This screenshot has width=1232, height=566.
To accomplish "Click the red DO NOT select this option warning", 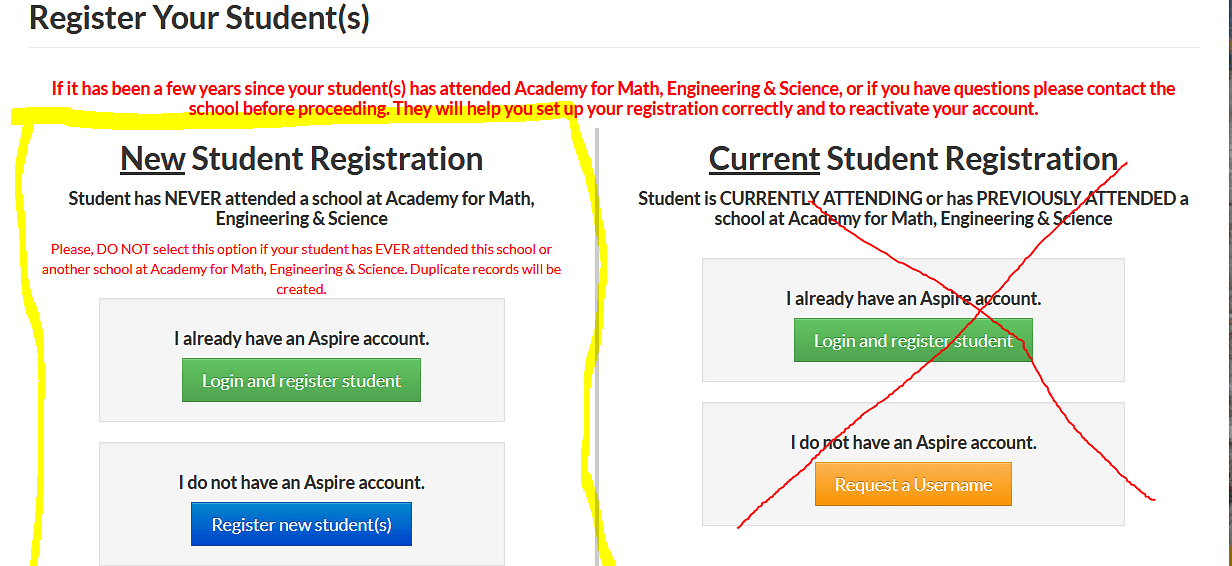I will pos(301,269).
